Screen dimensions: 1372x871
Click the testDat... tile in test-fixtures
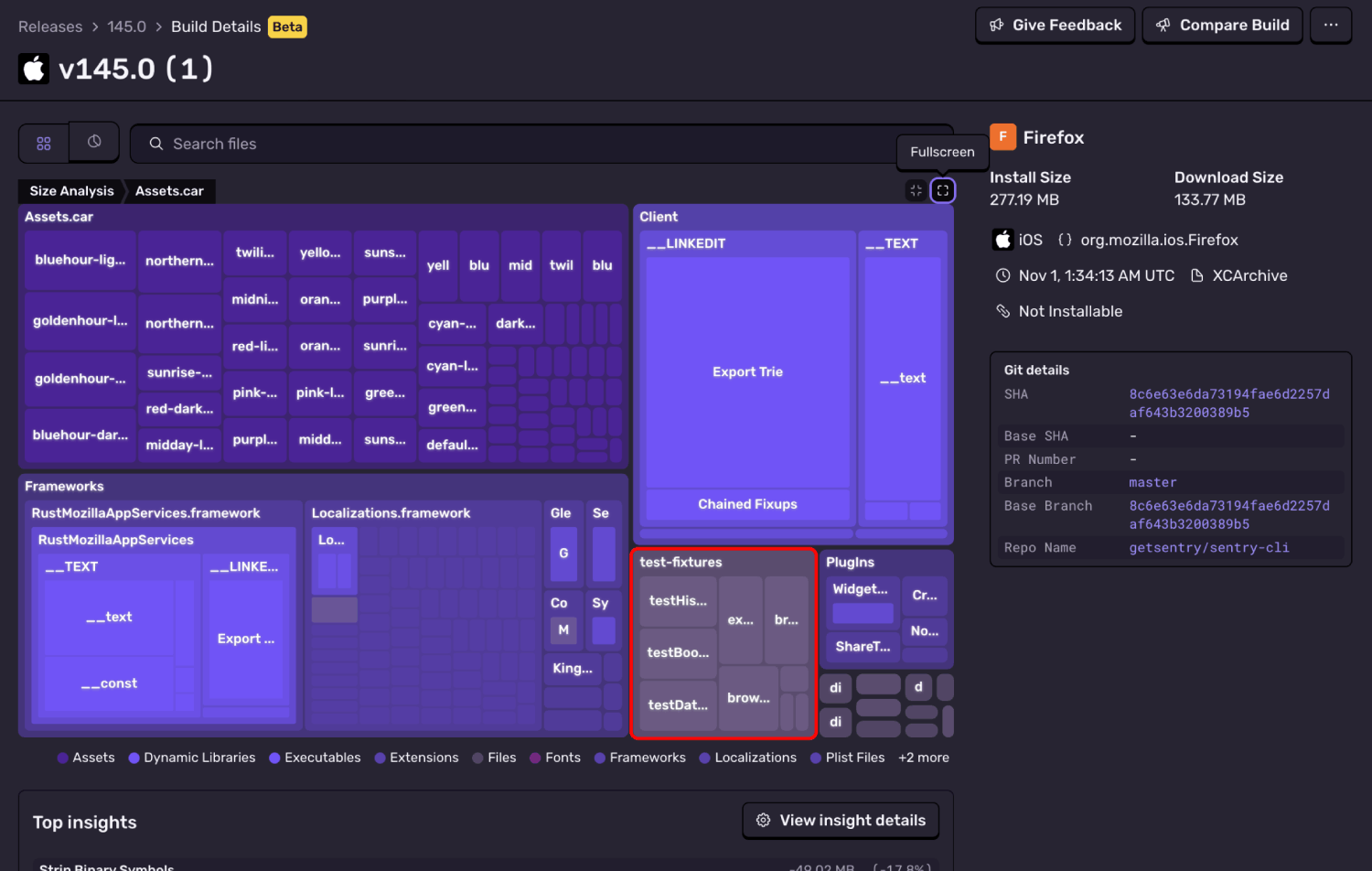click(678, 704)
